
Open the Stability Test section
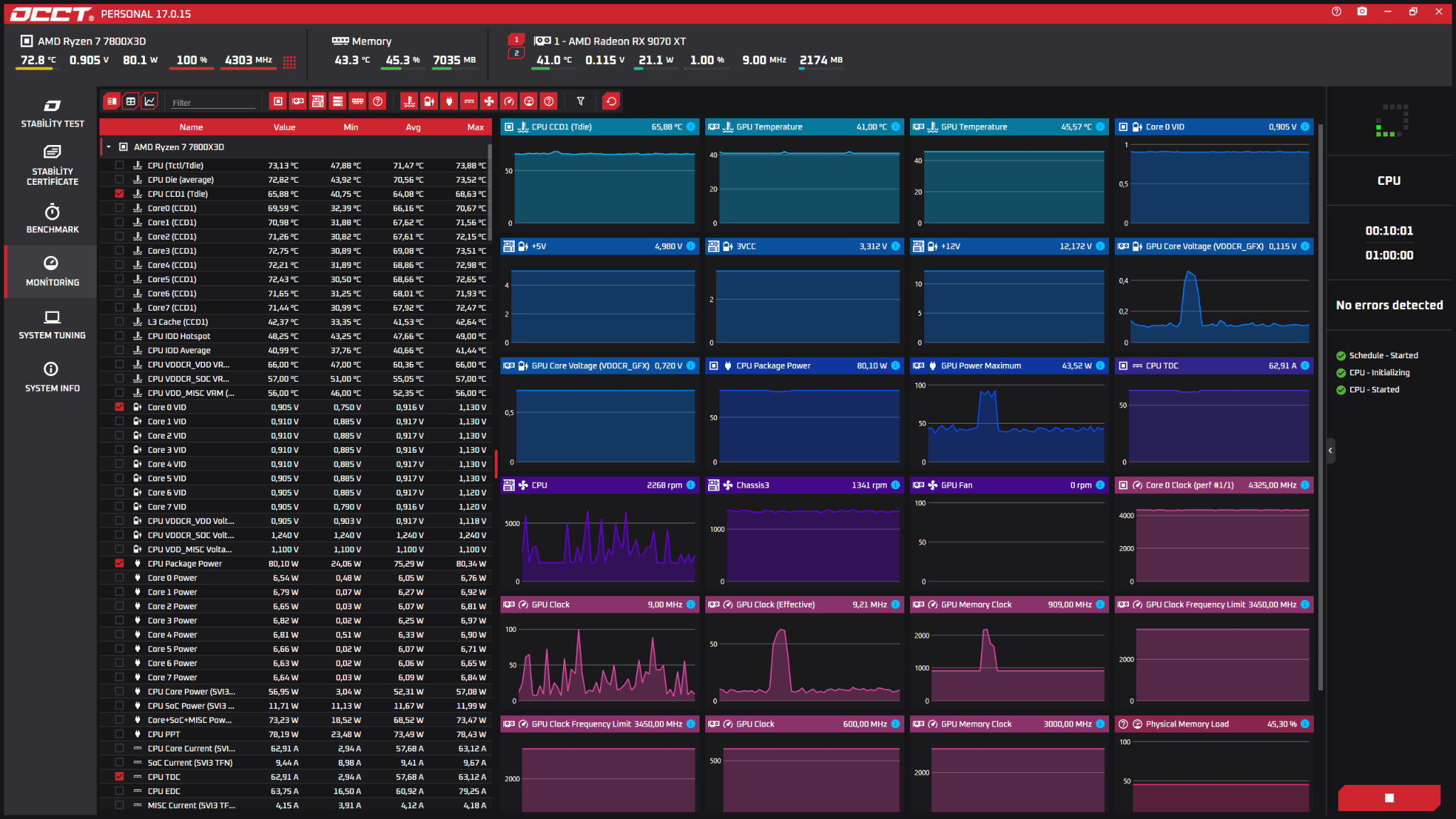(x=52, y=114)
